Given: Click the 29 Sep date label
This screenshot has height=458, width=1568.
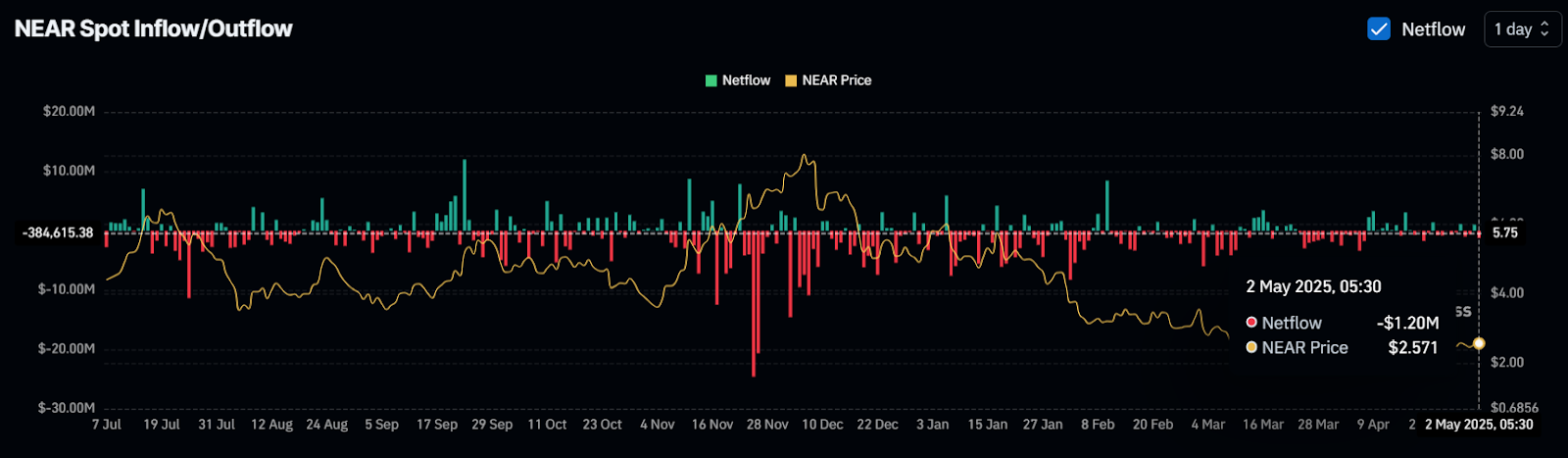Looking at the screenshot, I should tap(492, 425).
